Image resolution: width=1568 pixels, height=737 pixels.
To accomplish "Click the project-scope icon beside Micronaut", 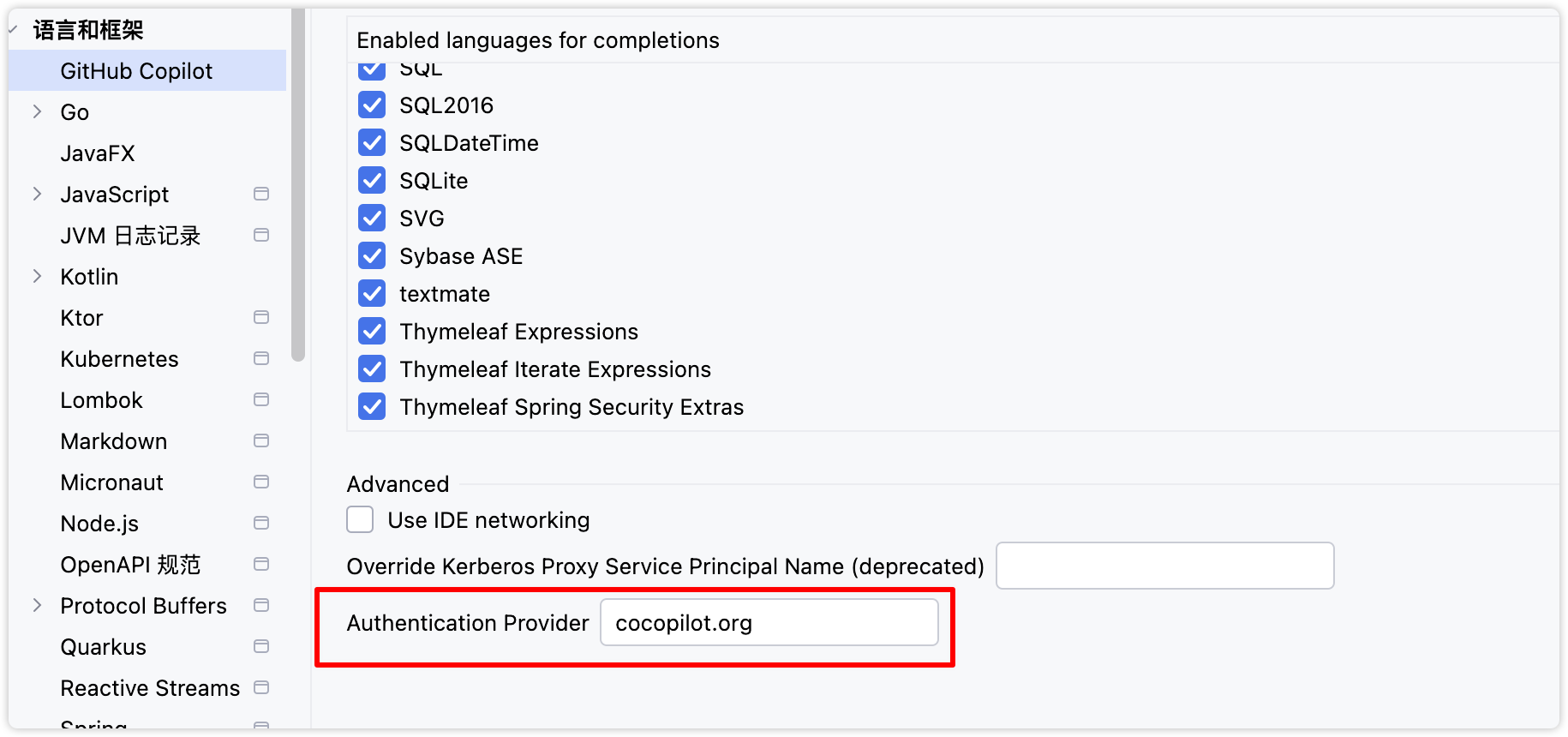I will click(x=261, y=482).
